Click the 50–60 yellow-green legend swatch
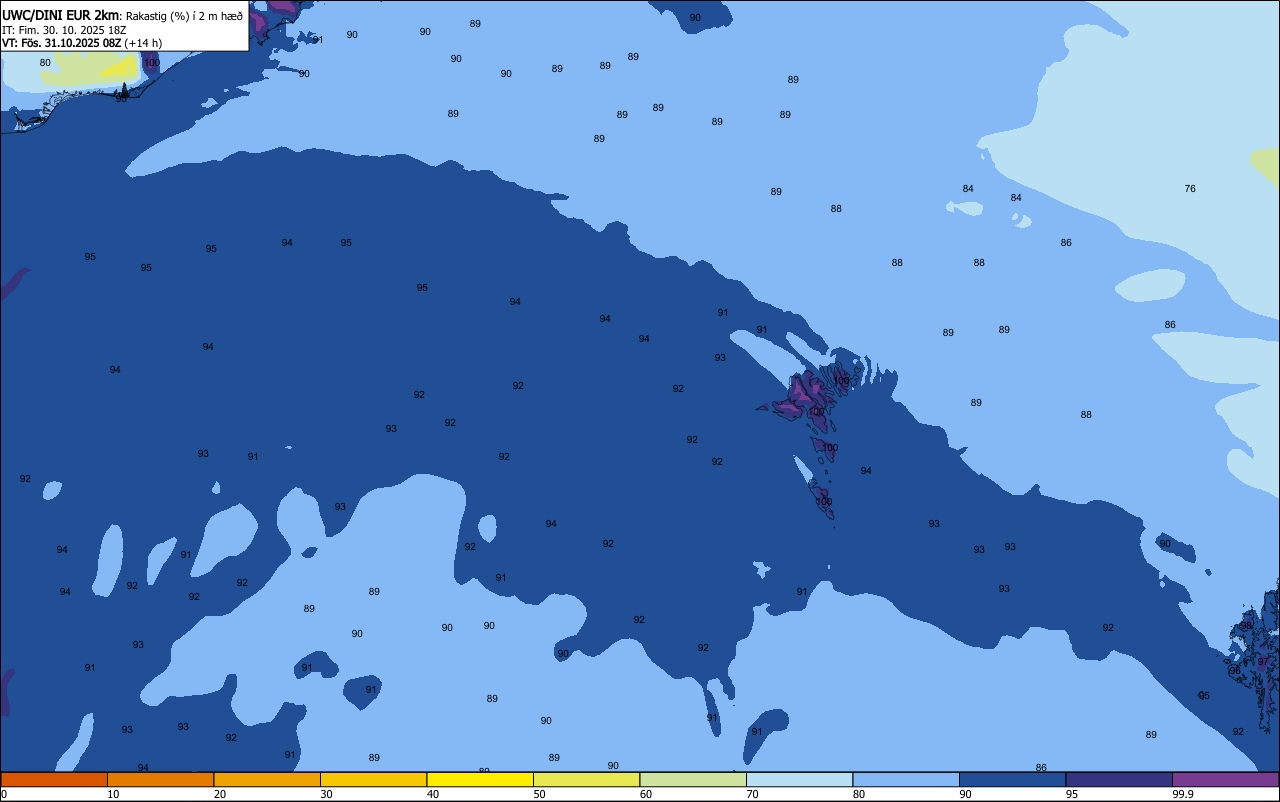Viewport: 1280px width, 802px height. coord(586,779)
